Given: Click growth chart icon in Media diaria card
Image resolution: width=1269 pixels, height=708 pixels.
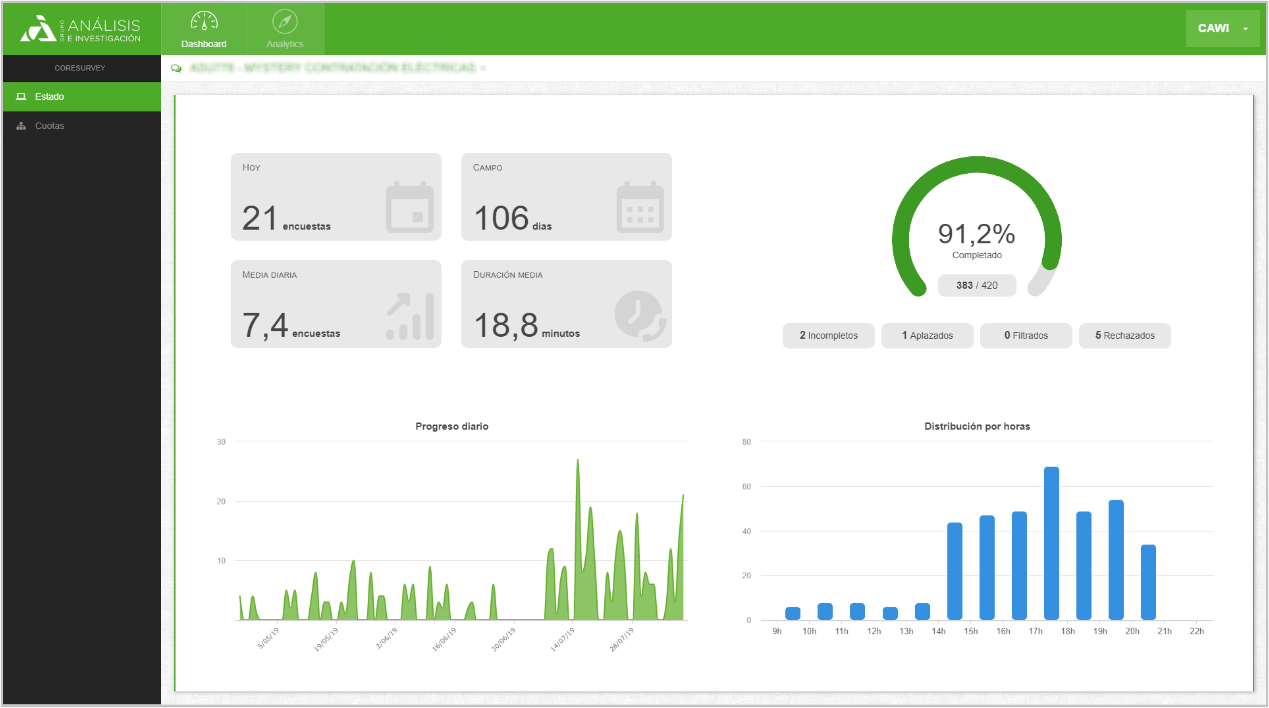Looking at the screenshot, I should pyautogui.click(x=409, y=316).
